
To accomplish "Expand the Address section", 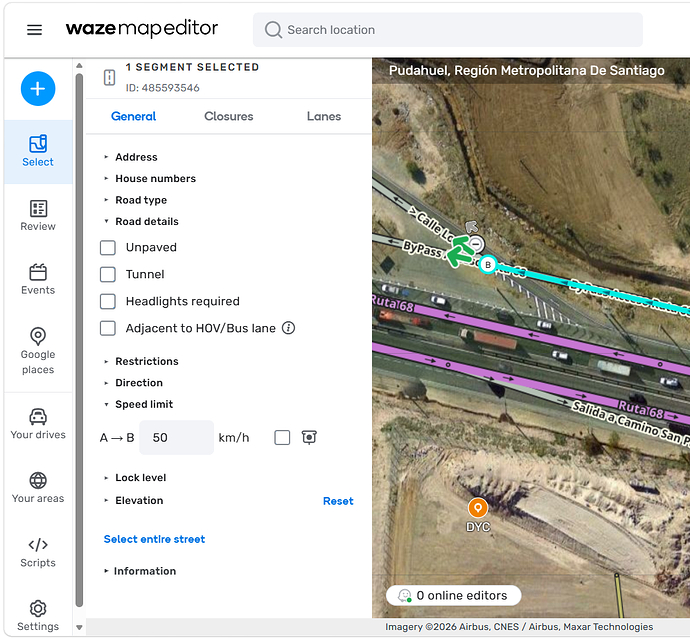I will click(136, 157).
